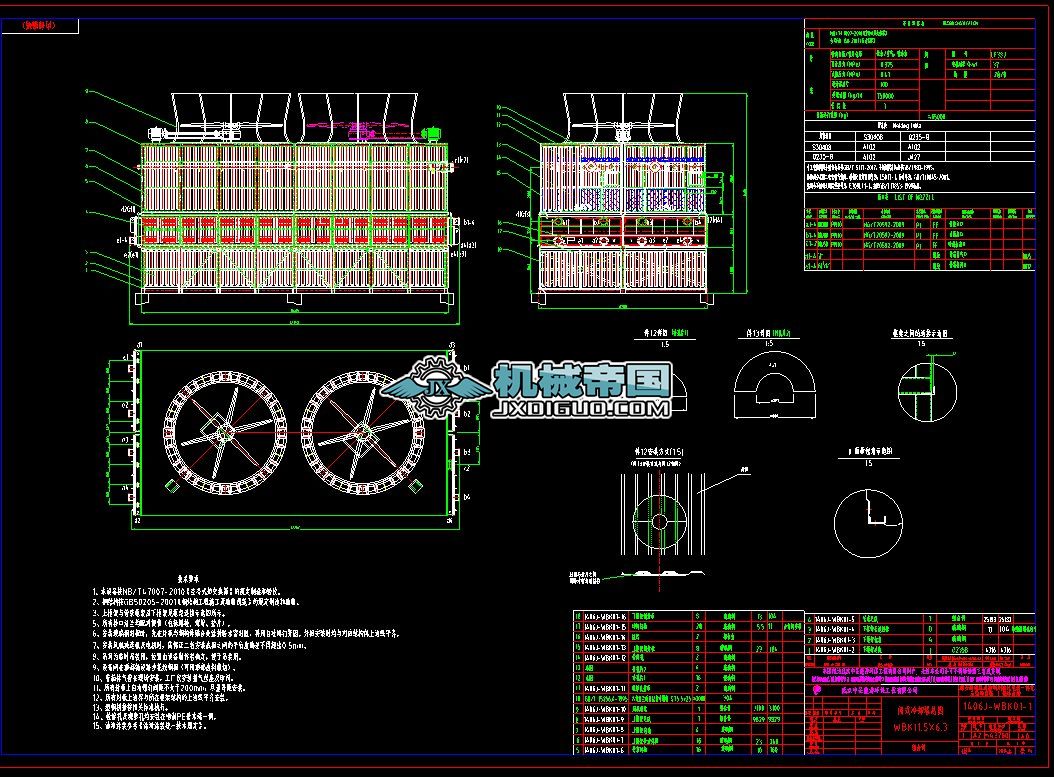Click the Welding data heading

tap(899, 126)
